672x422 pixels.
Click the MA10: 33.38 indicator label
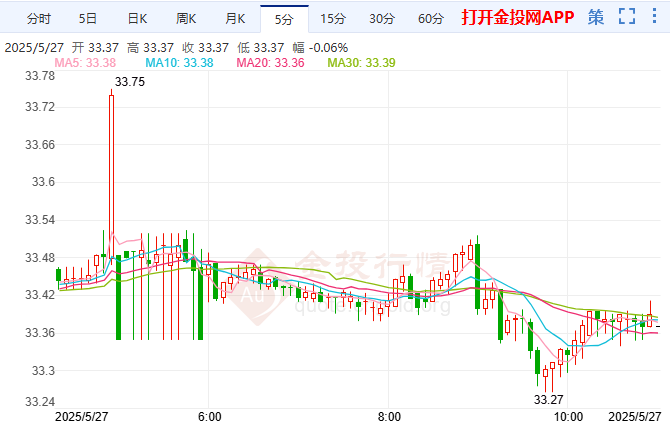point(179,63)
